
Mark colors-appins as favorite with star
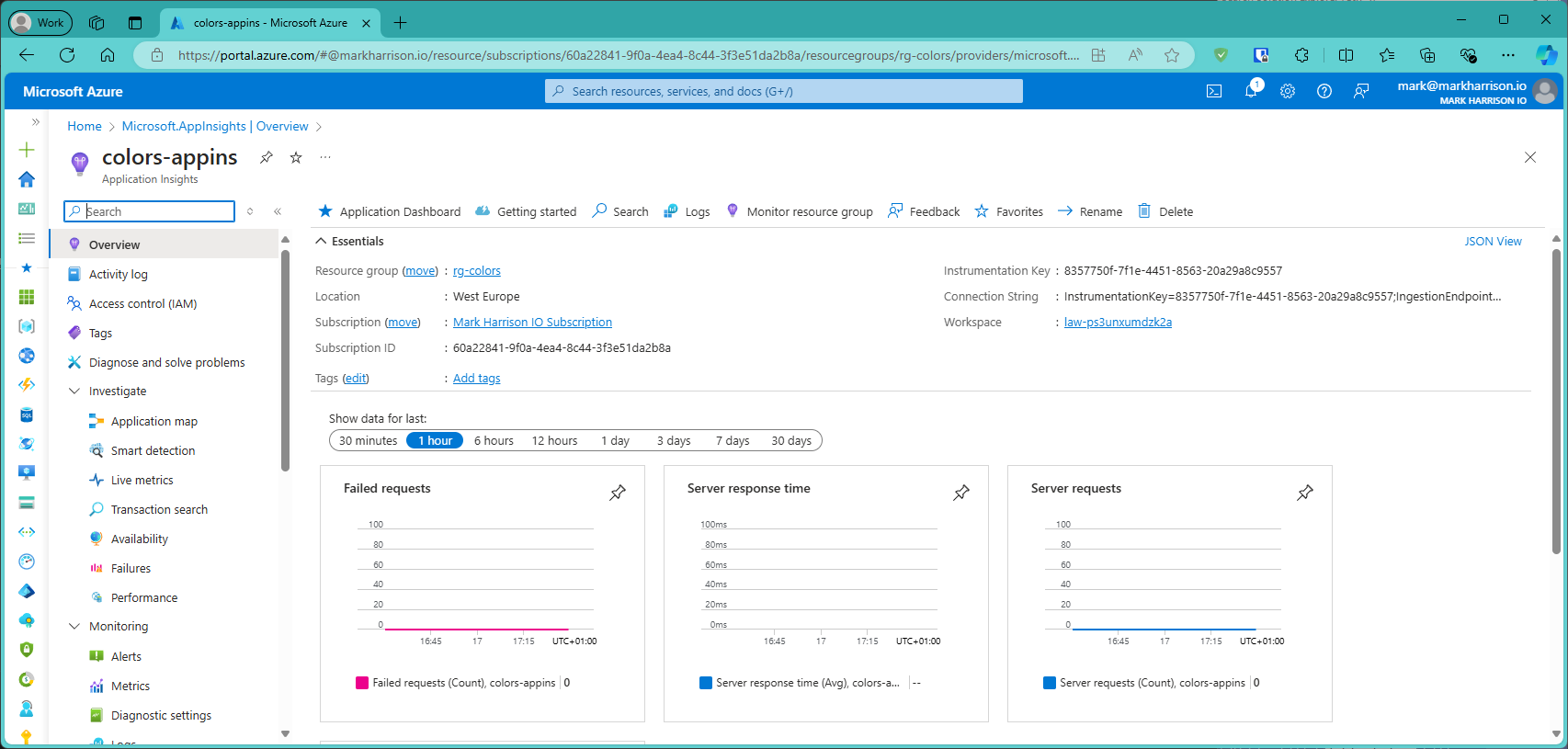pos(296,157)
